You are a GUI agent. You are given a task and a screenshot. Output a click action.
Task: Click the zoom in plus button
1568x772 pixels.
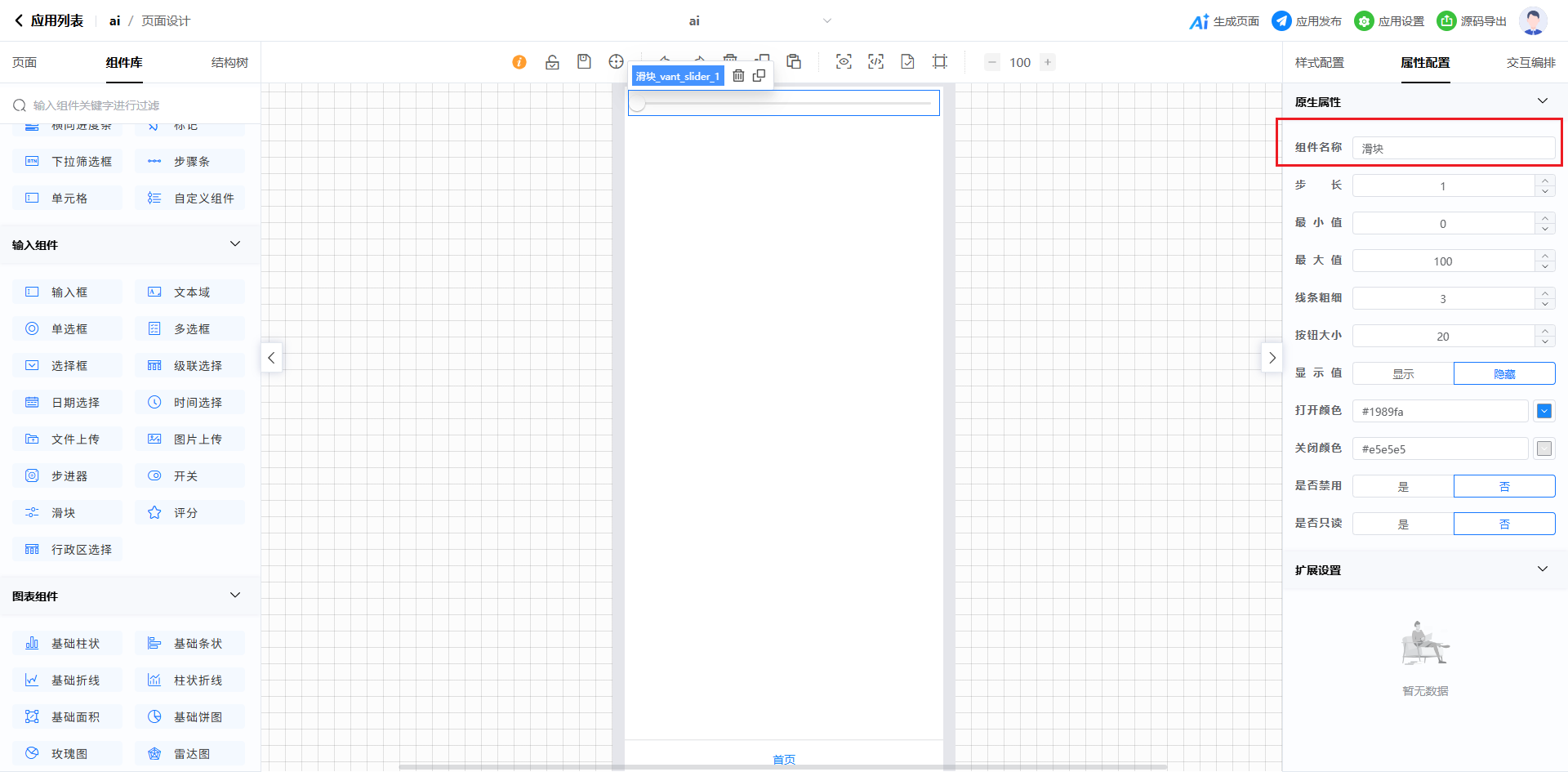coord(1048,62)
